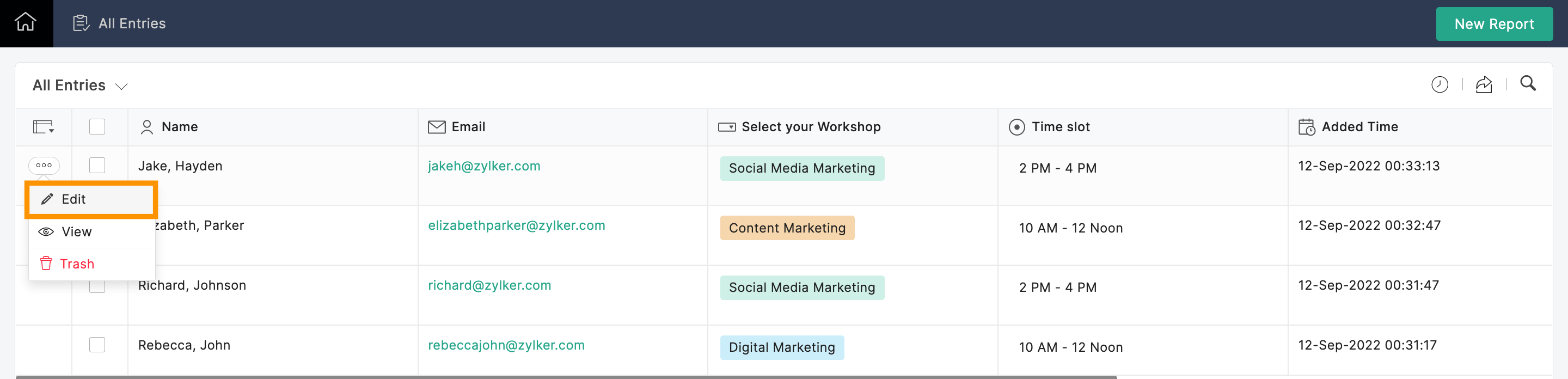Image resolution: width=1568 pixels, height=379 pixels.
Task: Open the column layout settings icon
Action: tap(43, 127)
